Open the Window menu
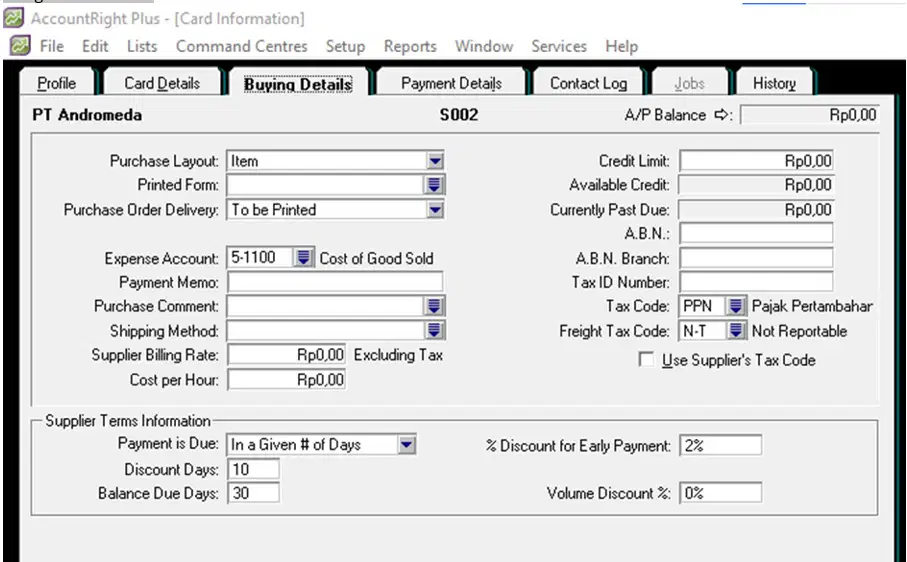907x562 pixels. tap(484, 46)
